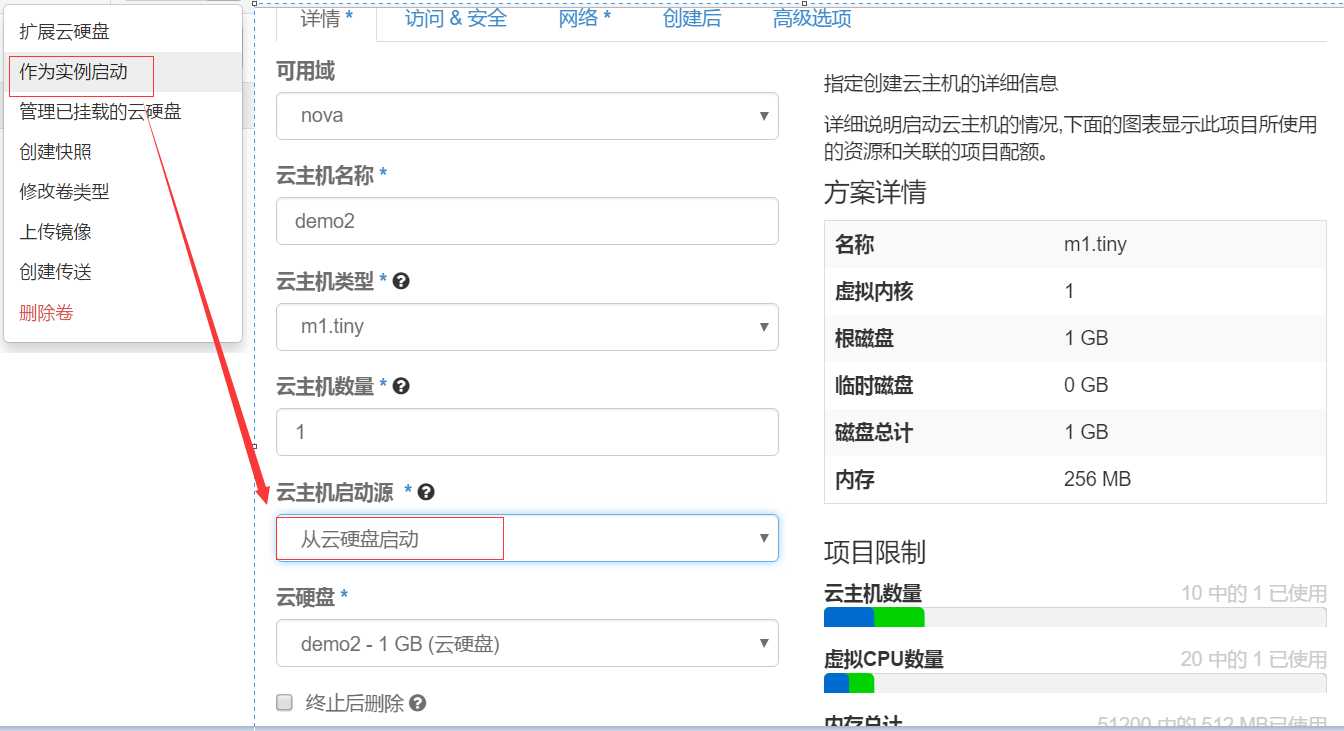Click the 云主机数量 field containing 1
Viewport: 1344px width, 731px height.
[x=527, y=432]
